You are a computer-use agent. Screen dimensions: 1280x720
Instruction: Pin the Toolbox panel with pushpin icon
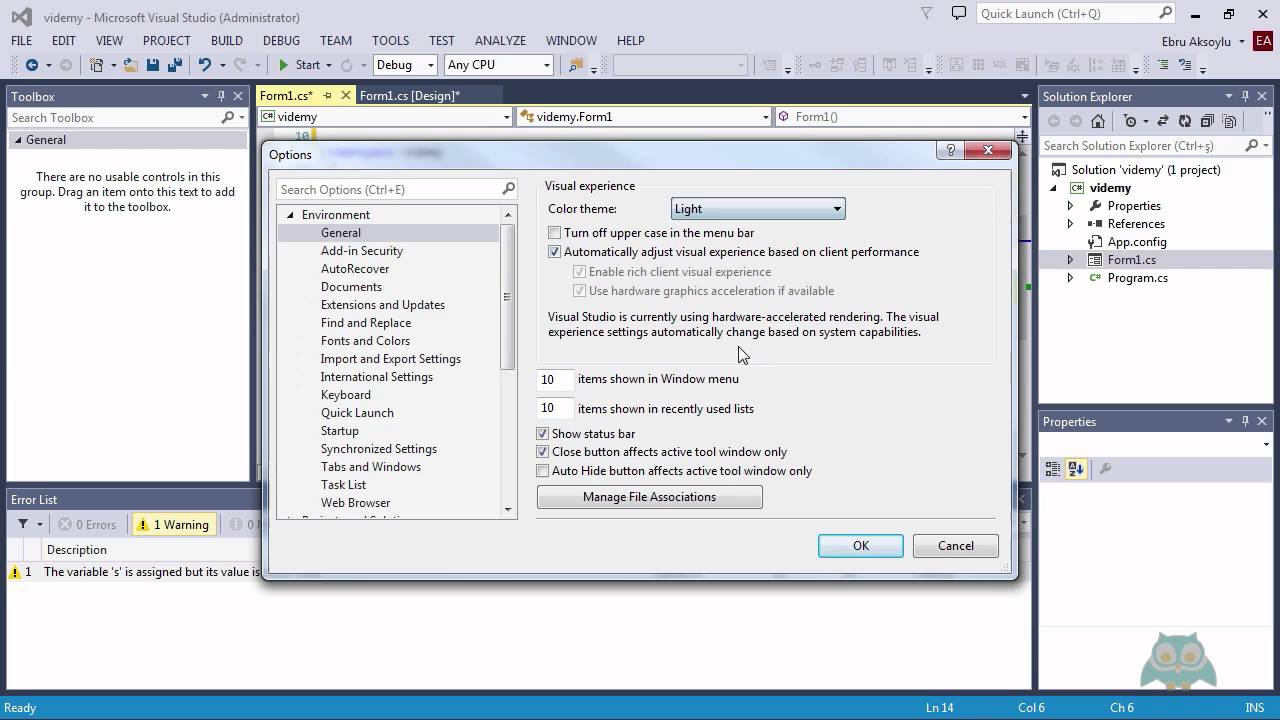(x=221, y=96)
